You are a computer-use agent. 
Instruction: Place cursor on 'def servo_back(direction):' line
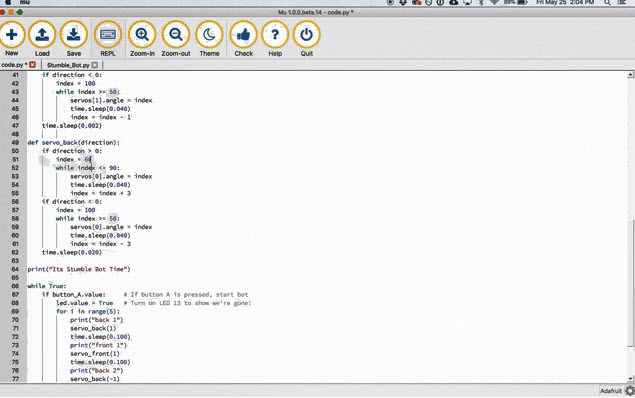coord(74,143)
